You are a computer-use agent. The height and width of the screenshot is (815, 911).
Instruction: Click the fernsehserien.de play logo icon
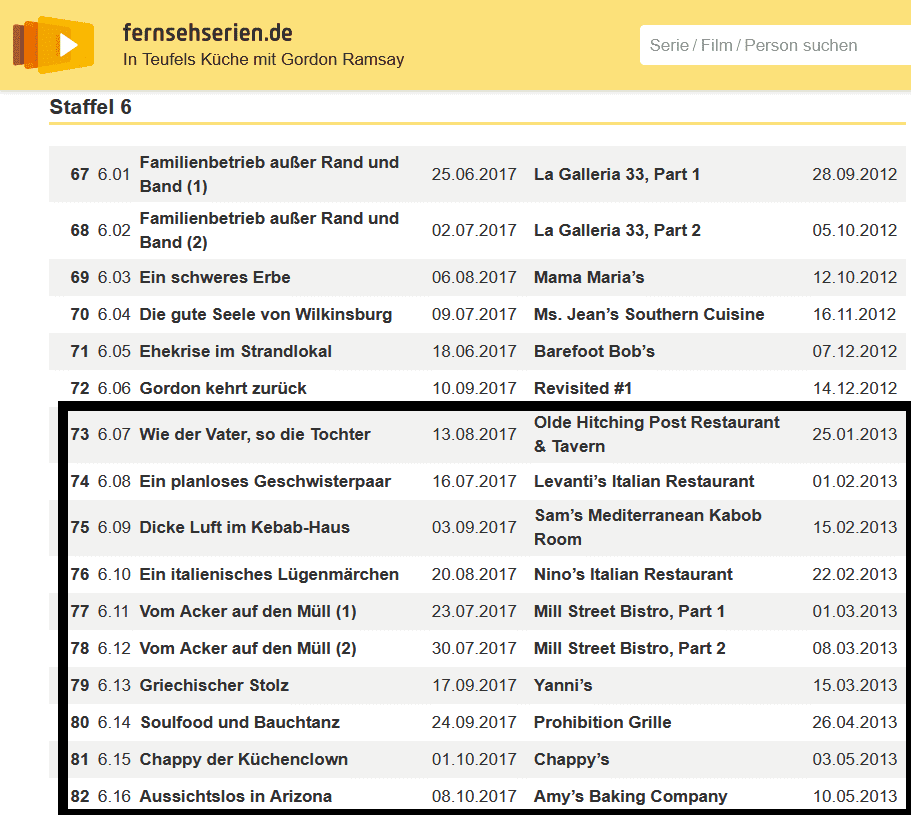click(53, 45)
